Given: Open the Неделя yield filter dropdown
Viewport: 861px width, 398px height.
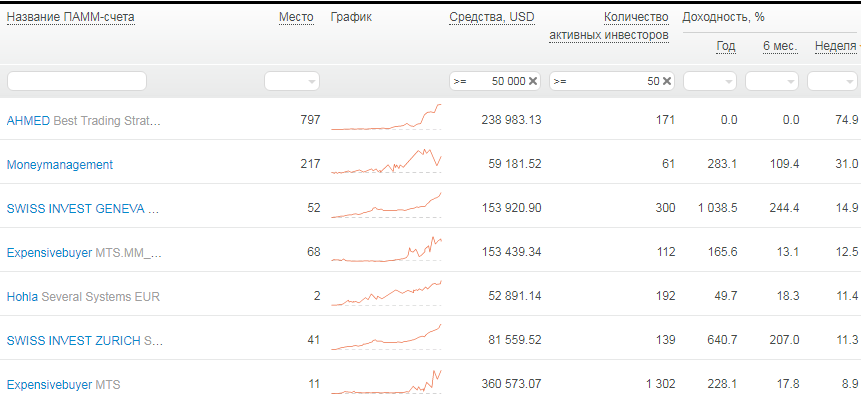Looking at the screenshot, I should click(832, 81).
